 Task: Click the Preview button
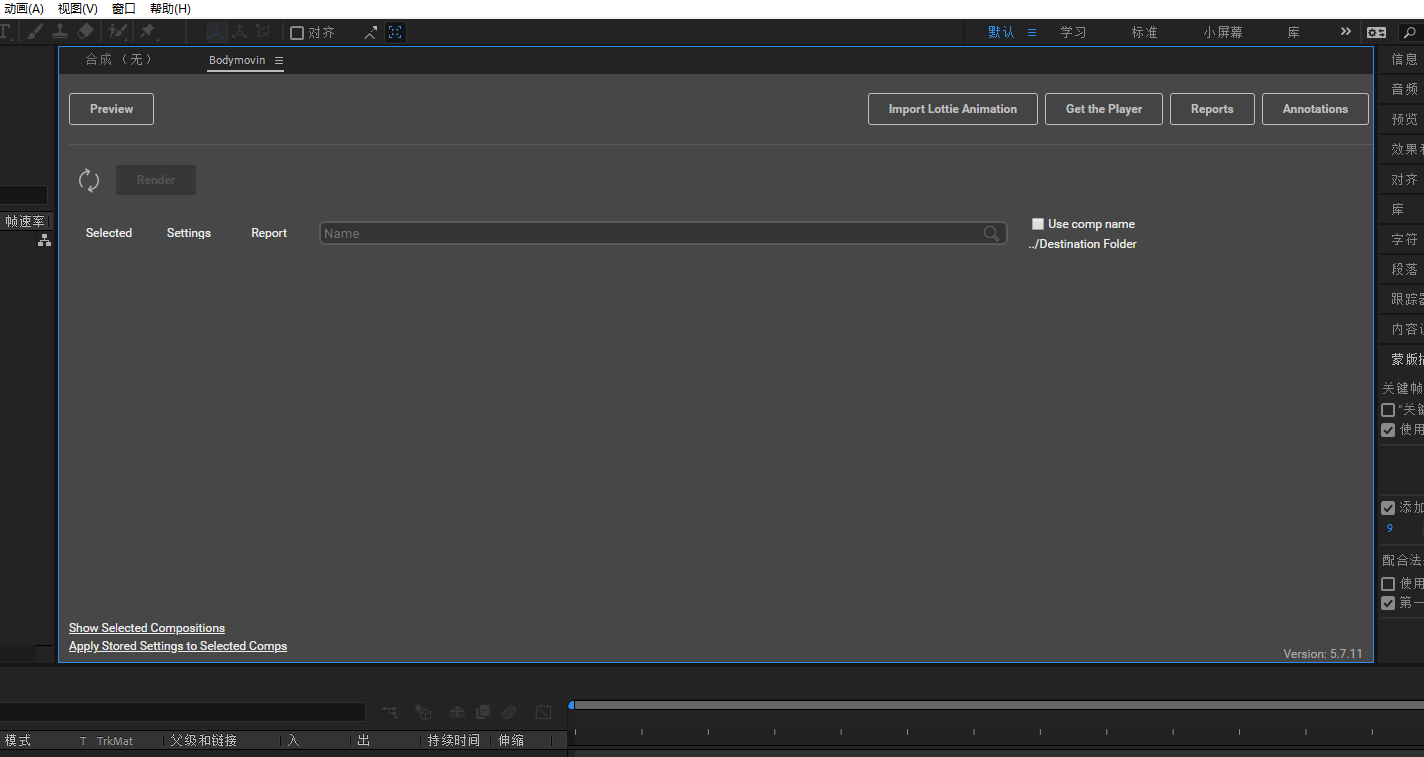click(x=111, y=109)
